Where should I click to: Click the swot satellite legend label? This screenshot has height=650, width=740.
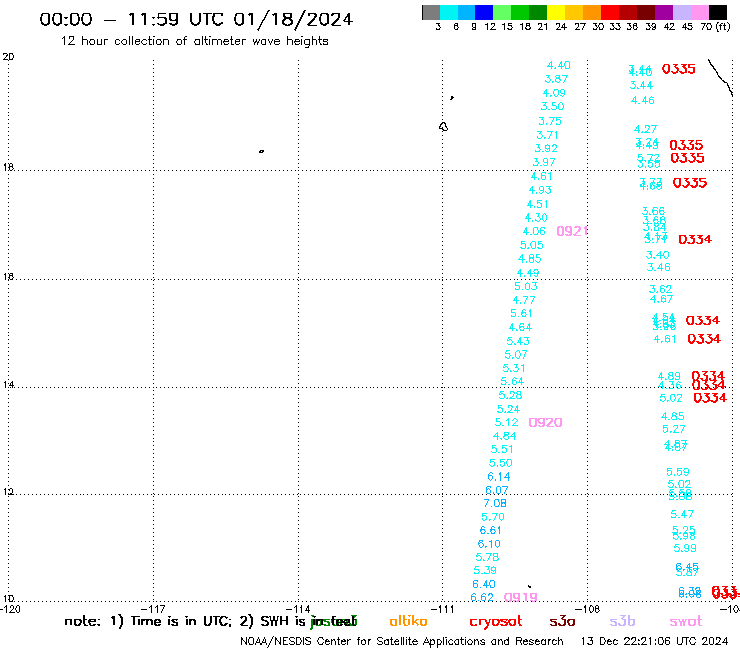686,621
